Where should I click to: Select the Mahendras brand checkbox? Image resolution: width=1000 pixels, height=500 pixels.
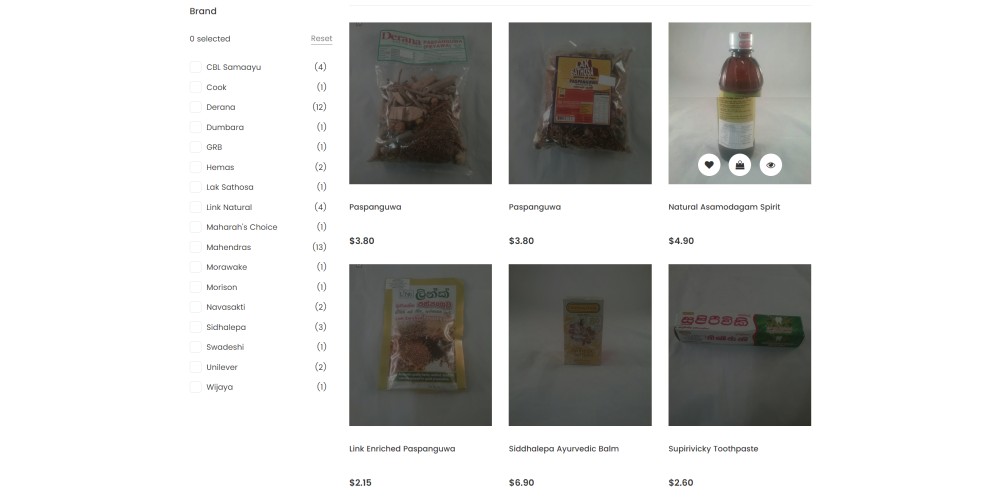[195, 247]
